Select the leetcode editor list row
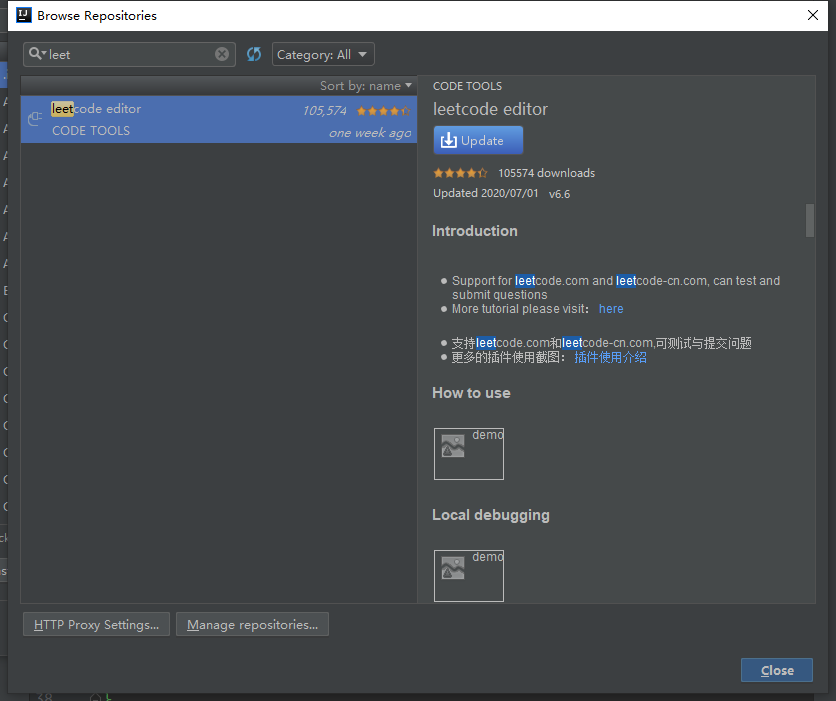Viewport: 836px width, 701px height. click(219, 119)
